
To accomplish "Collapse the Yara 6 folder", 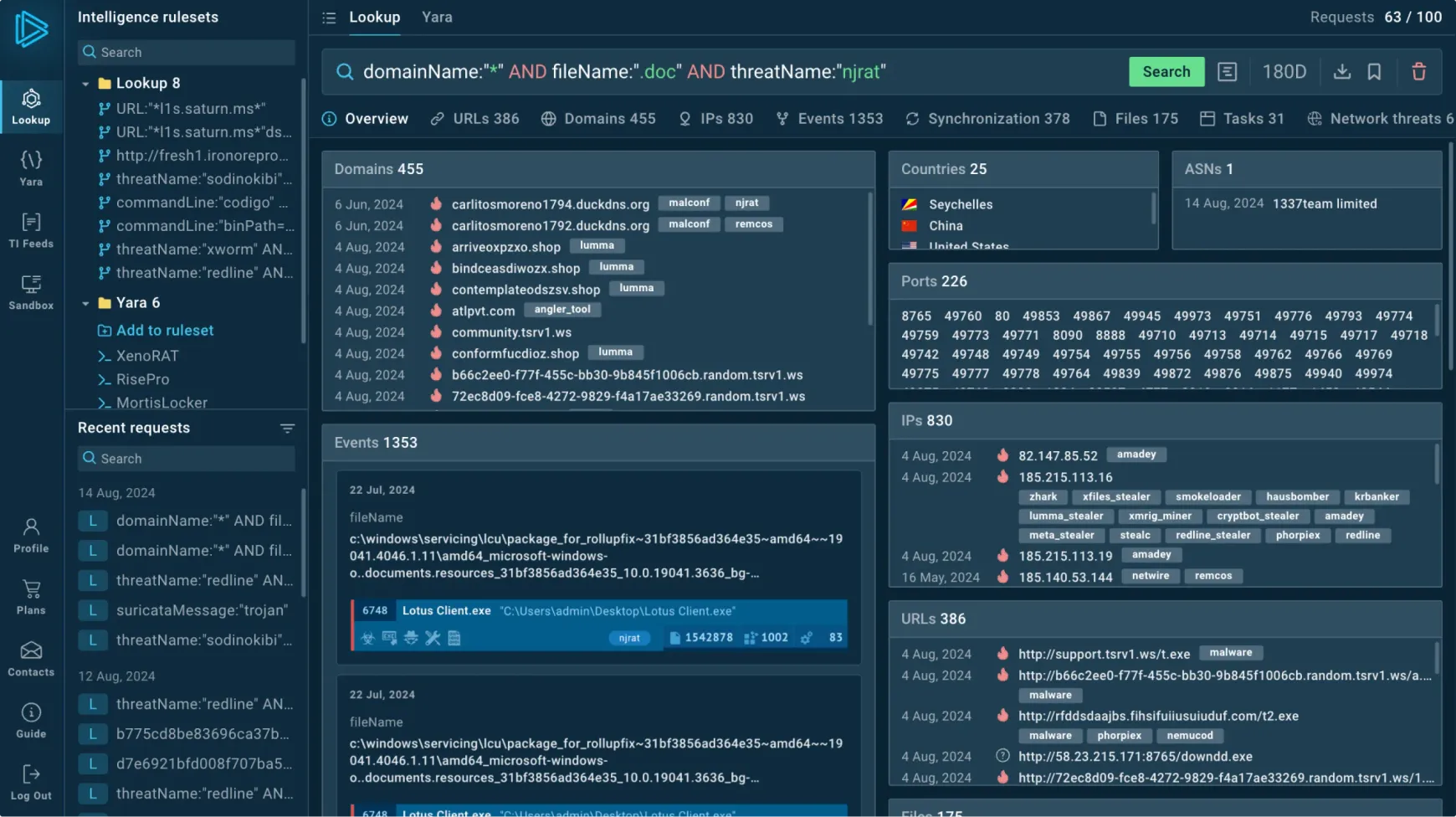I will click(x=85, y=302).
